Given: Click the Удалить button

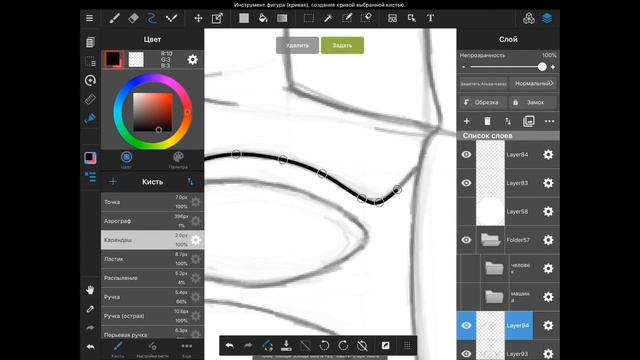Looking at the screenshot, I should (x=297, y=45).
